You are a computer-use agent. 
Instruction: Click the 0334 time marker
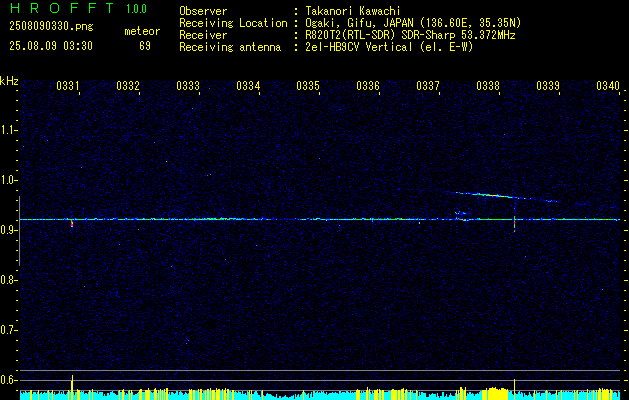[248, 85]
